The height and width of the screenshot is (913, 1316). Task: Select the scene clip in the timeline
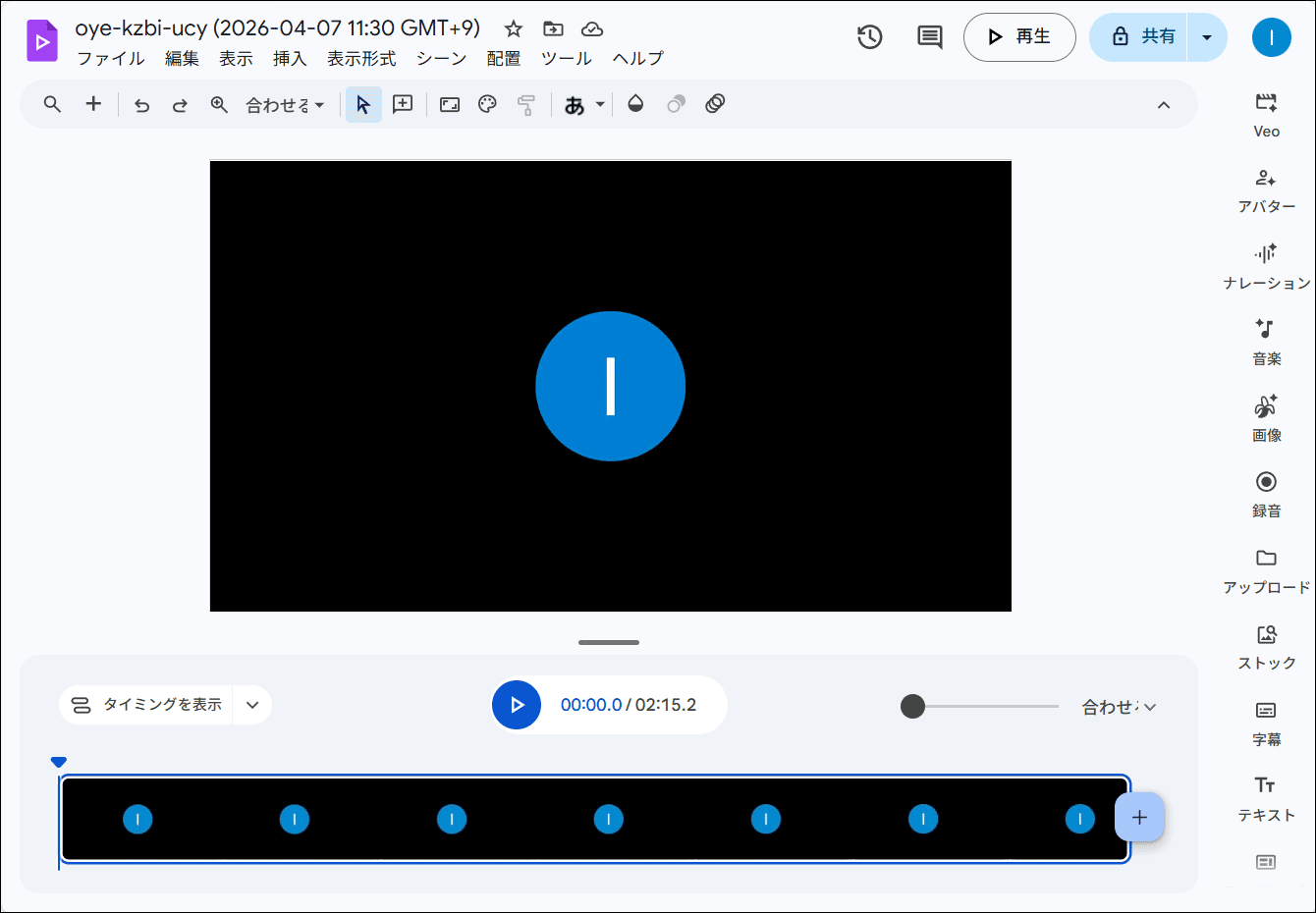[594, 819]
